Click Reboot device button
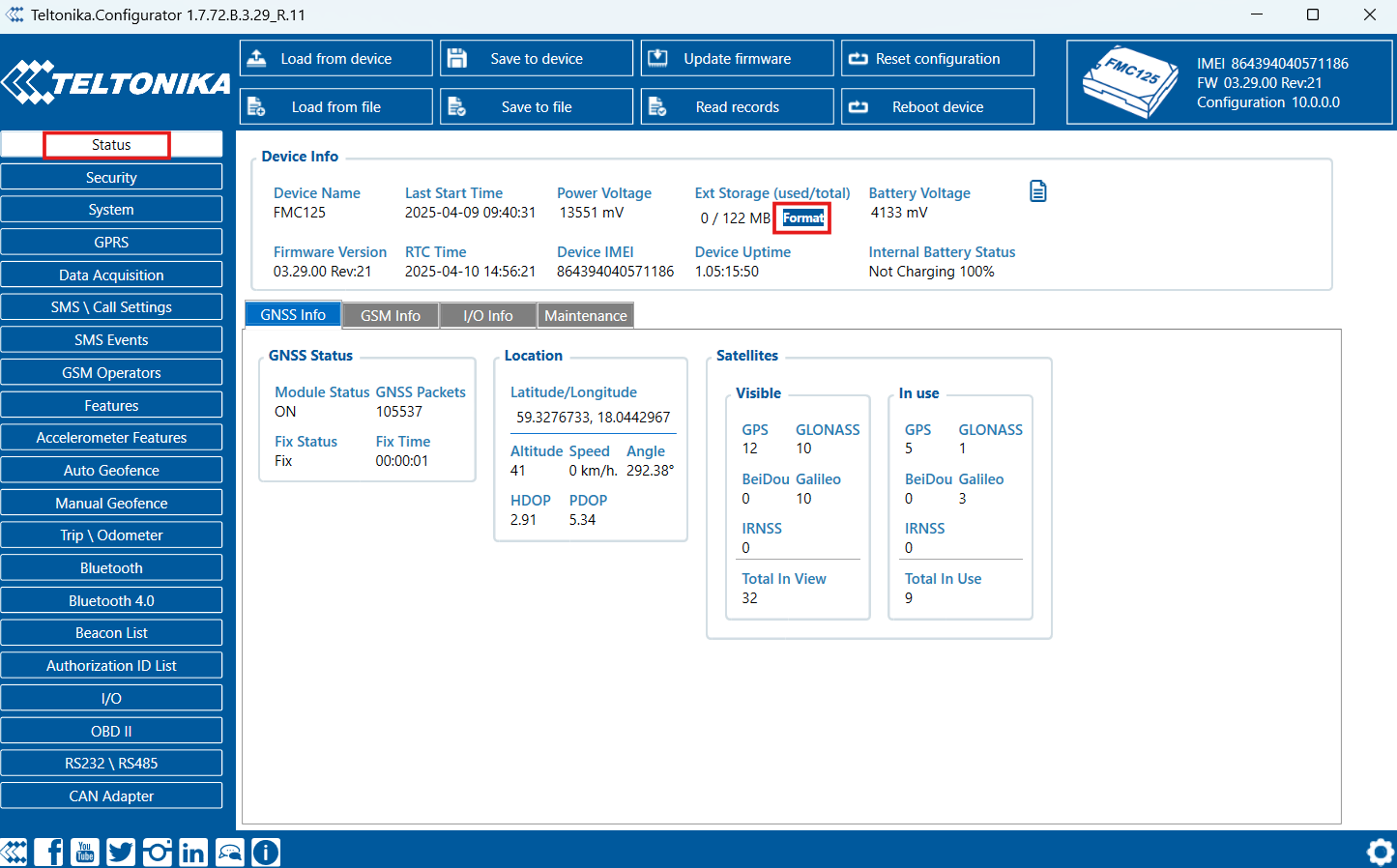The image size is (1397, 868). pyautogui.click(x=938, y=106)
